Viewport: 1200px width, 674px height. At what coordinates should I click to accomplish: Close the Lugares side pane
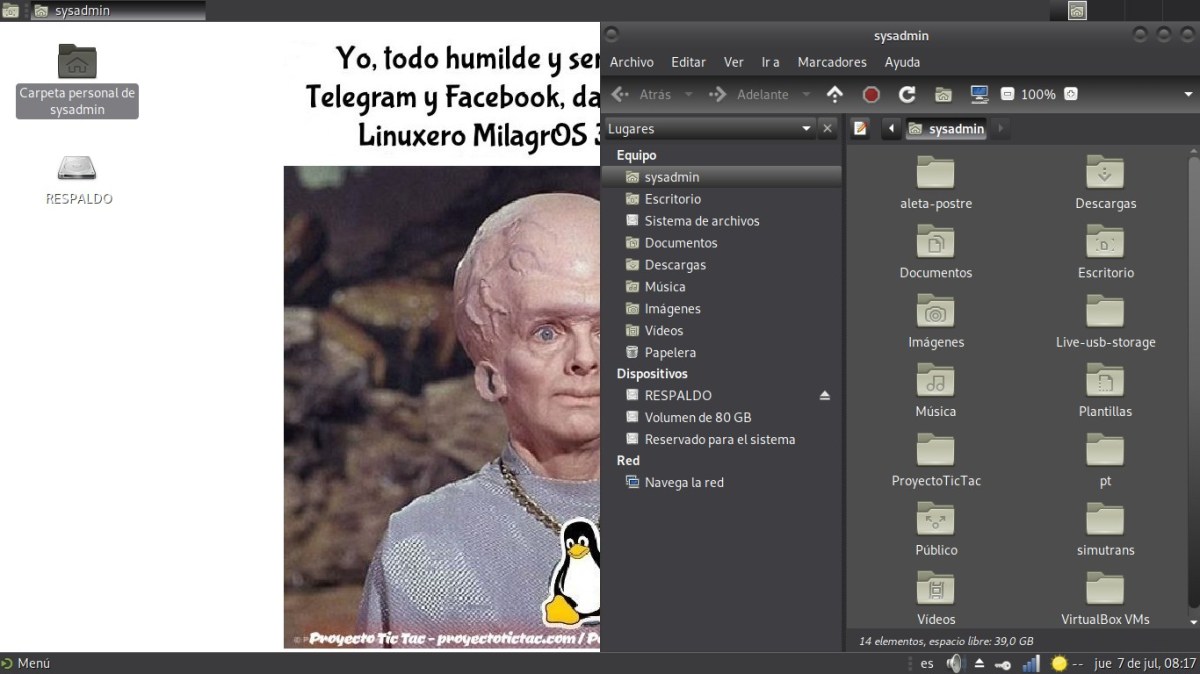click(827, 128)
